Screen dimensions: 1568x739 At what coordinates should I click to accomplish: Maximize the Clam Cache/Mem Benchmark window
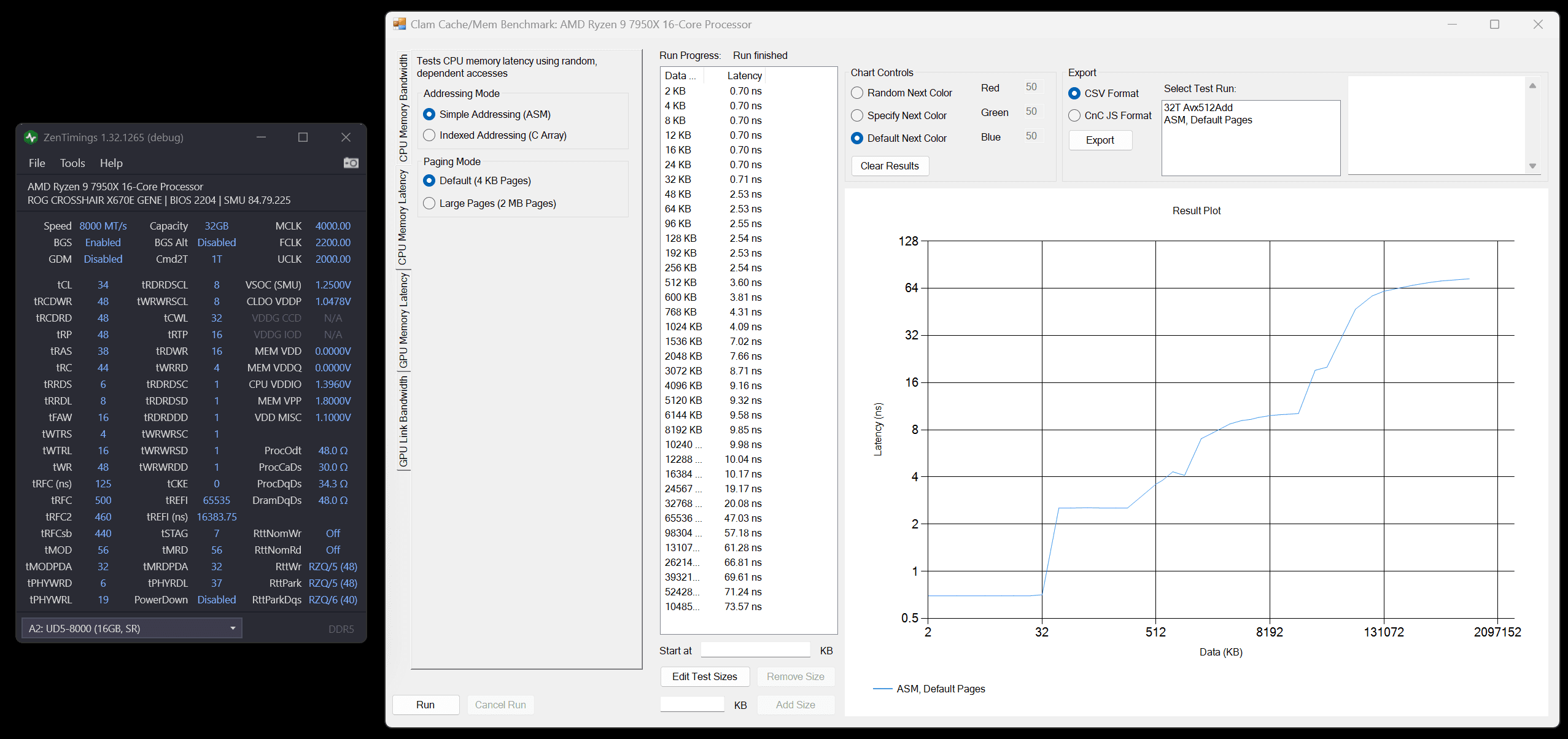pyautogui.click(x=1494, y=25)
